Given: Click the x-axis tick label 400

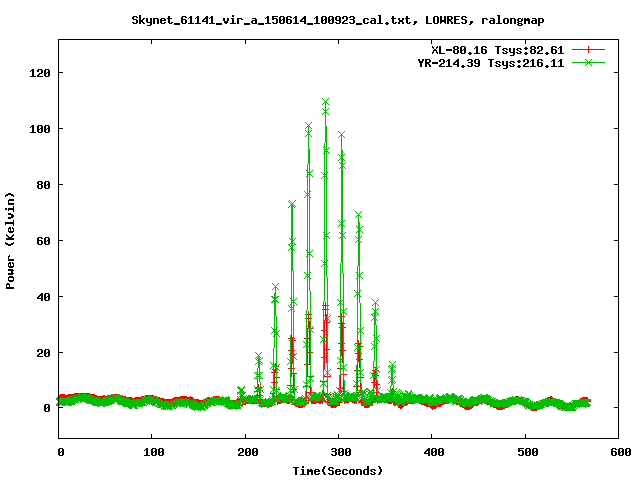Looking at the screenshot, I should pos(431,453).
